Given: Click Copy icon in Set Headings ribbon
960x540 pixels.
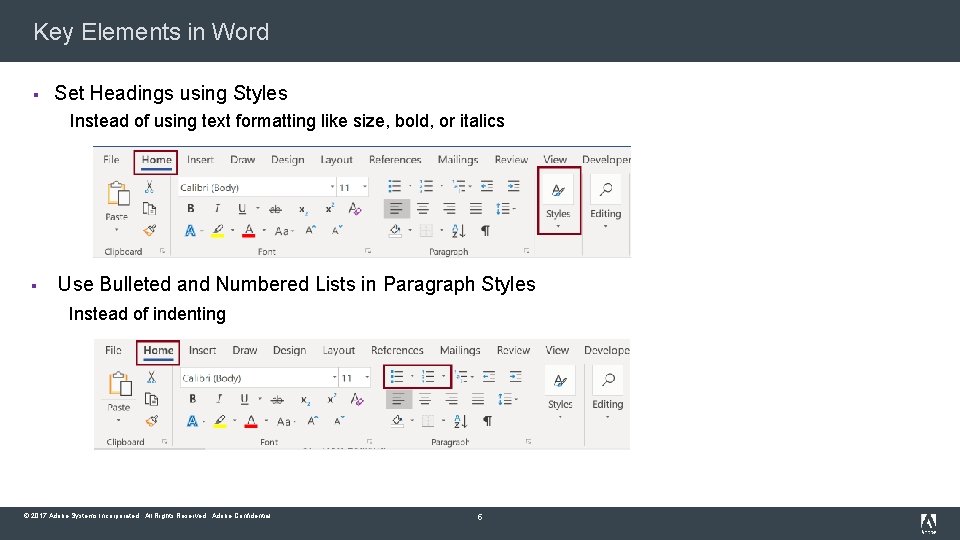Looking at the screenshot, I should tap(149, 209).
